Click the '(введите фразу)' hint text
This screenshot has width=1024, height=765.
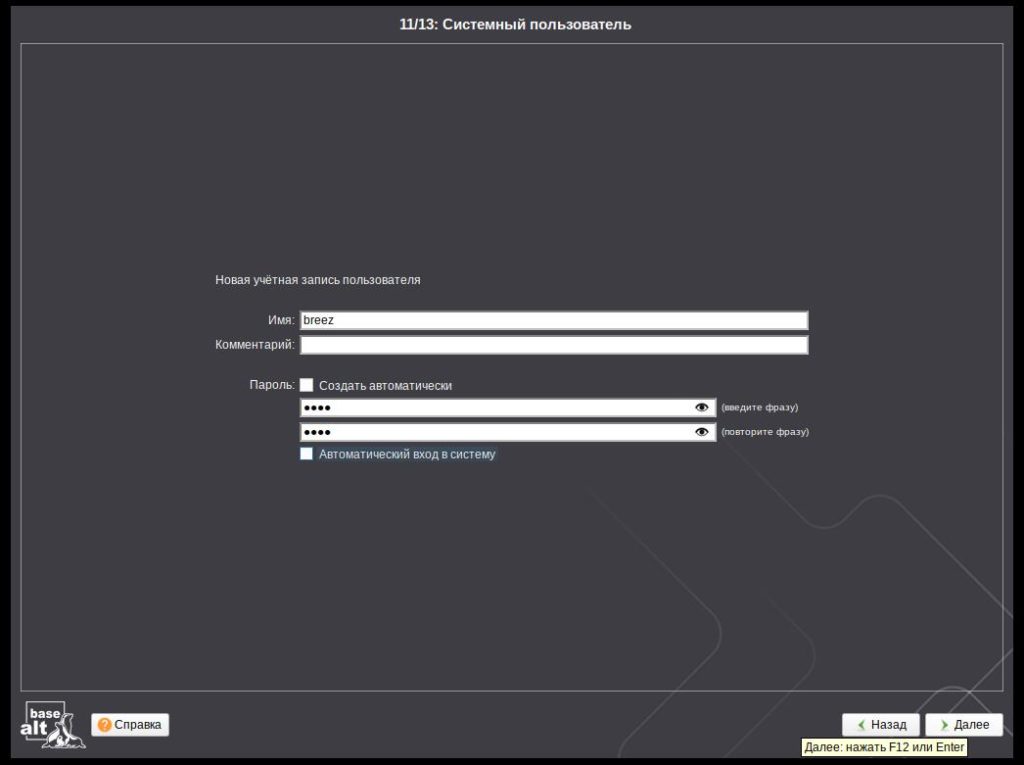pyautogui.click(x=759, y=408)
